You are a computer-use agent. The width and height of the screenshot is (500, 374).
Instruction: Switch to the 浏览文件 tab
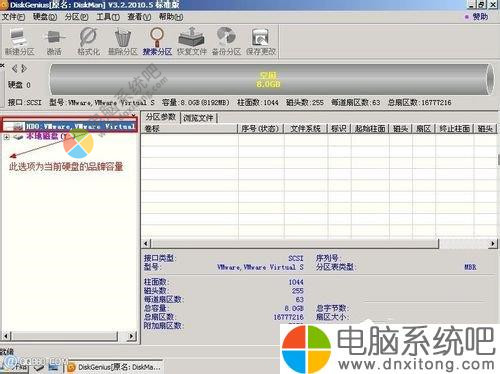coord(198,118)
